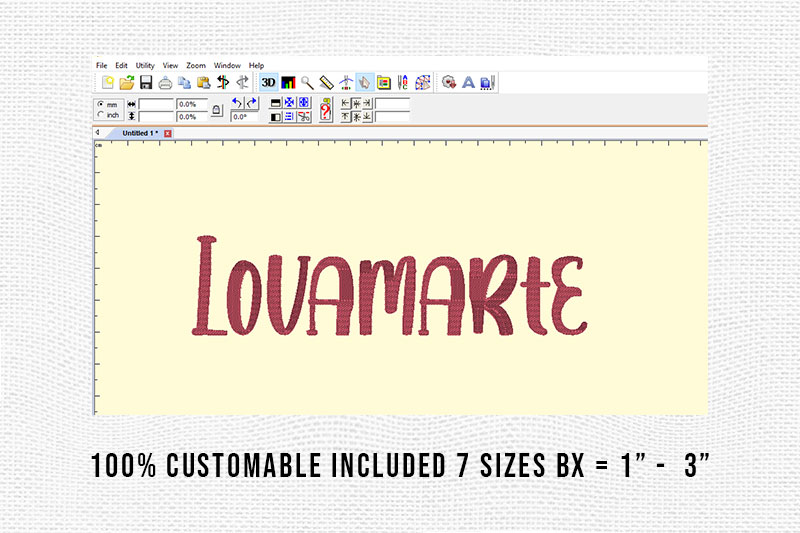The width and height of the screenshot is (800, 533).
Task: Open the Window menu
Action: (x=227, y=65)
